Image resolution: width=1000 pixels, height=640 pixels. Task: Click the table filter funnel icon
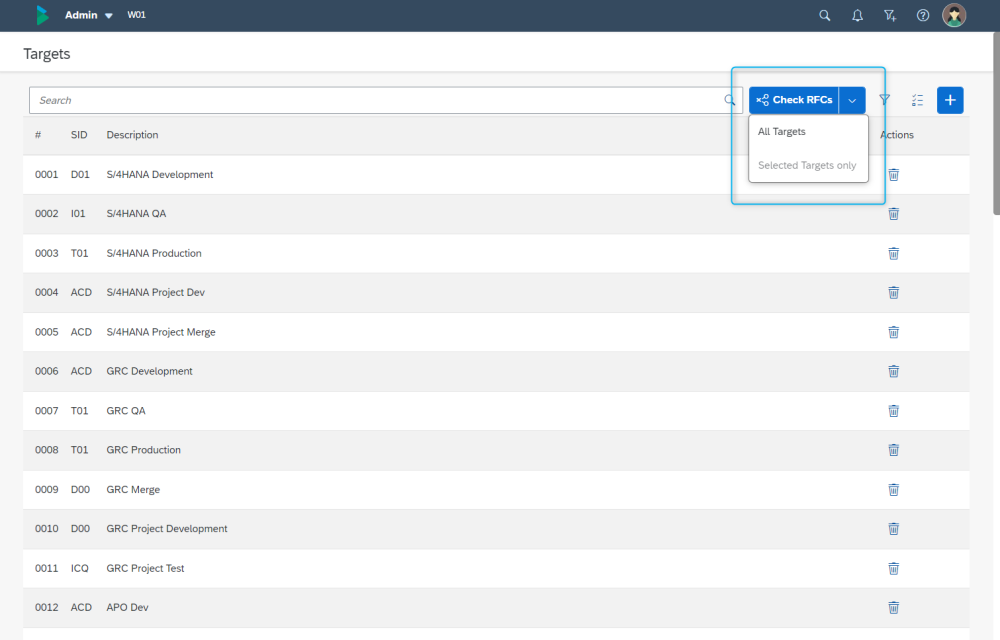pos(885,100)
